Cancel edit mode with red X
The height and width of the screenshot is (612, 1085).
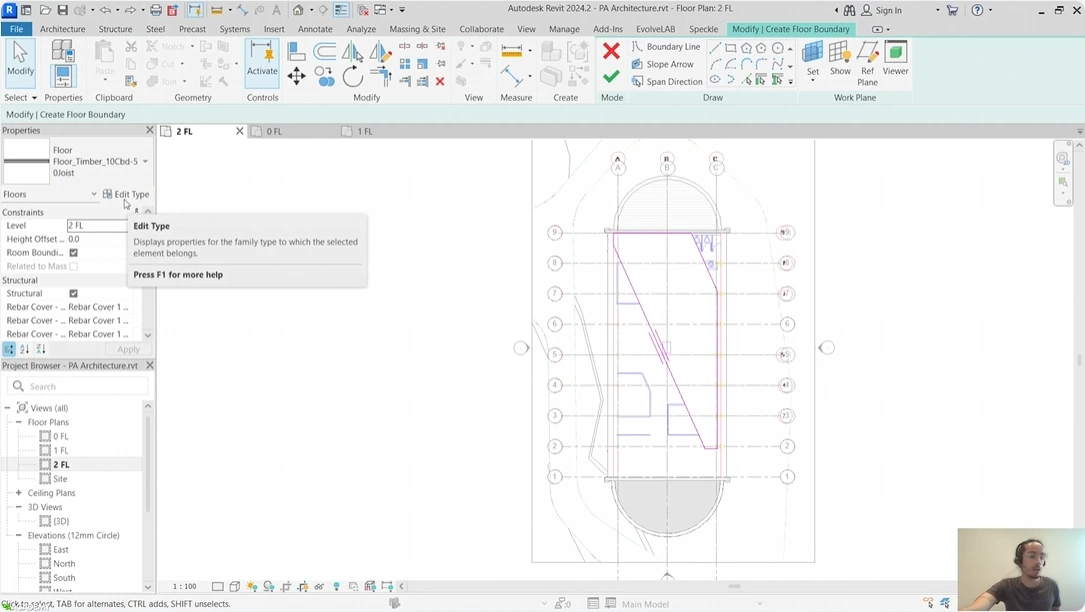coord(611,51)
